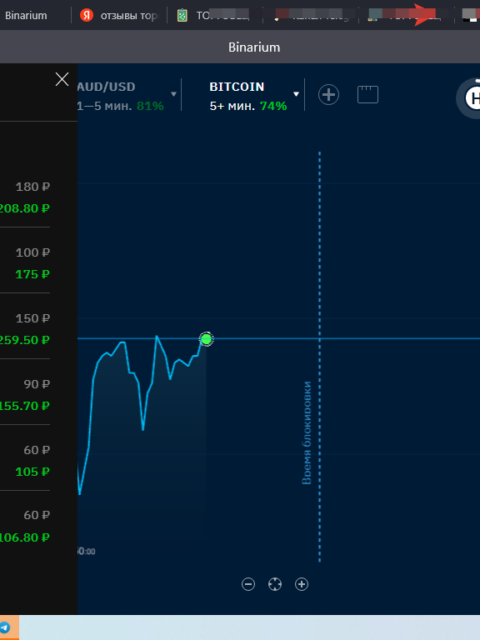Click the green current price marker
Screen dimensions: 480x640
click(206, 339)
